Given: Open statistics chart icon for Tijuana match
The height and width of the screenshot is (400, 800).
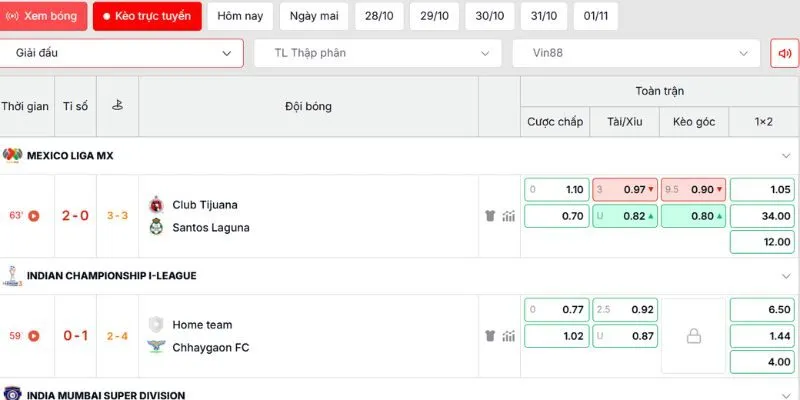Looking at the screenshot, I should 508,216.
